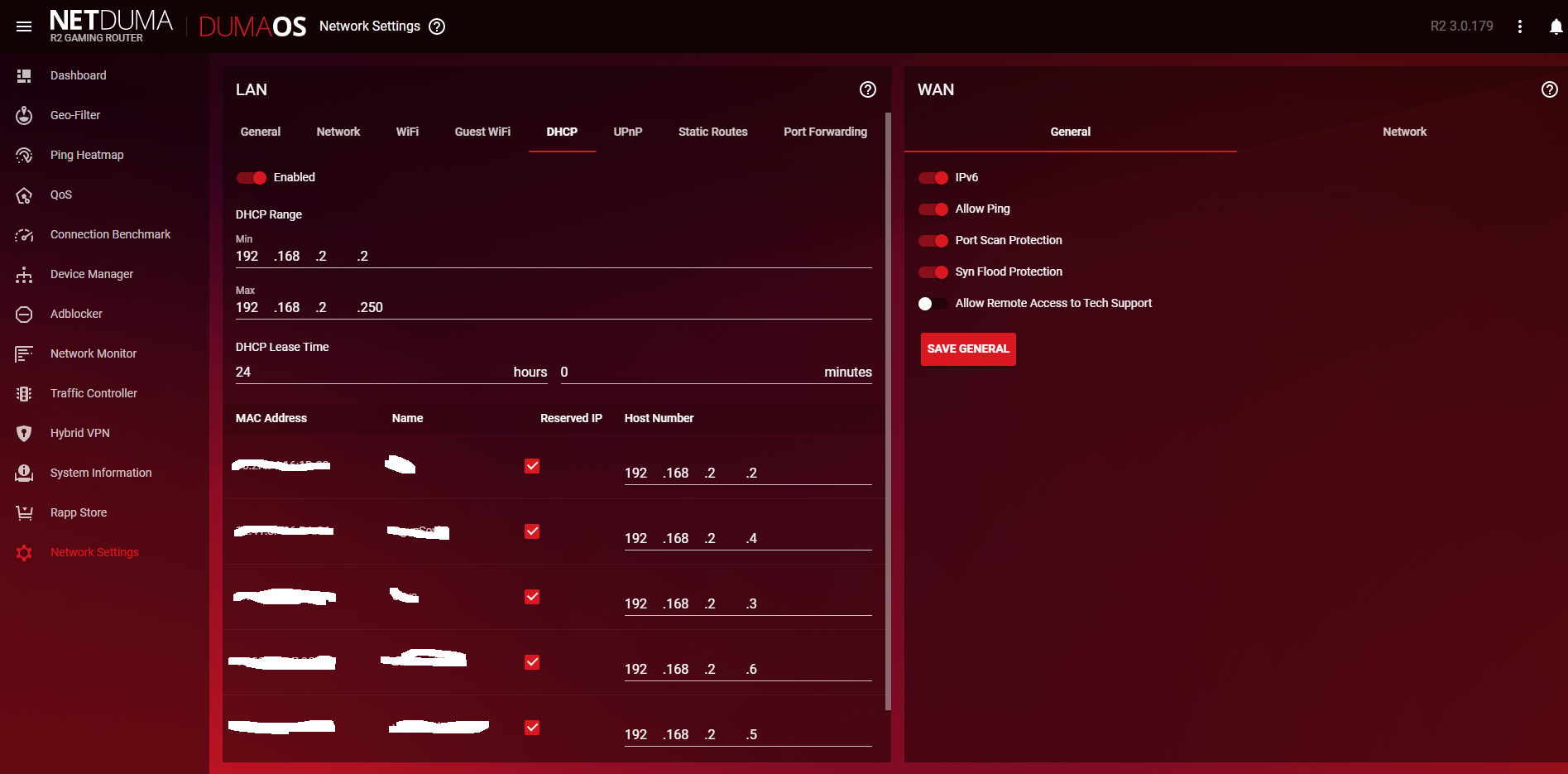Go to Hybrid VPN shield icon
The image size is (1568, 774).
[24, 433]
